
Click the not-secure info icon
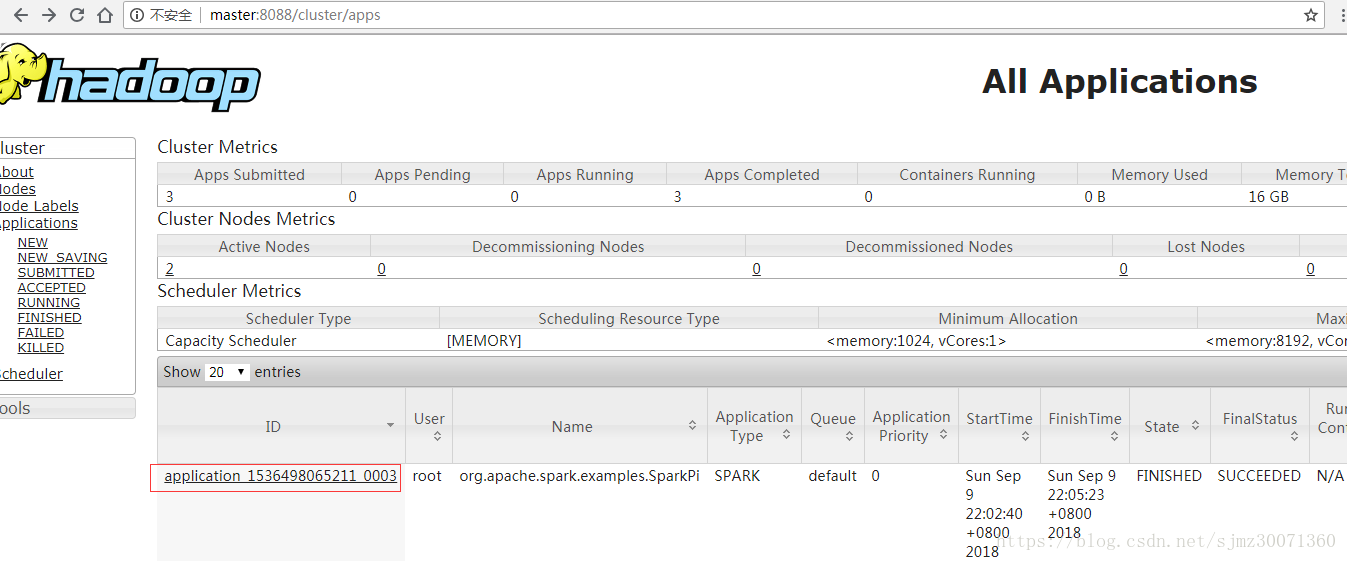[x=137, y=15]
